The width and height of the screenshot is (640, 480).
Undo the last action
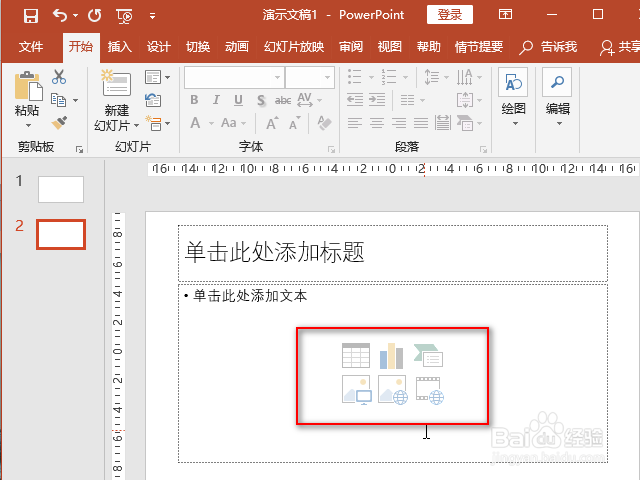coord(60,16)
